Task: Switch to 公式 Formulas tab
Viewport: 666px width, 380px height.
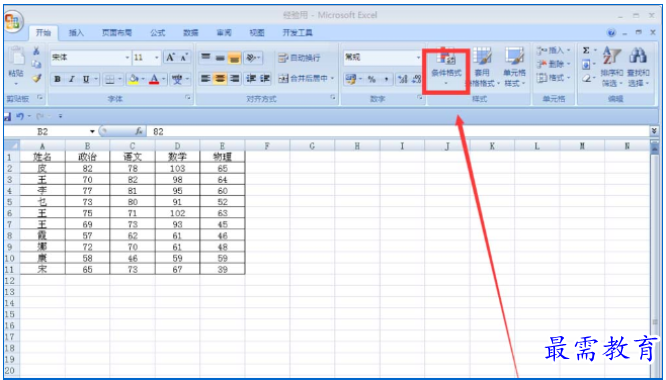Action: click(158, 33)
